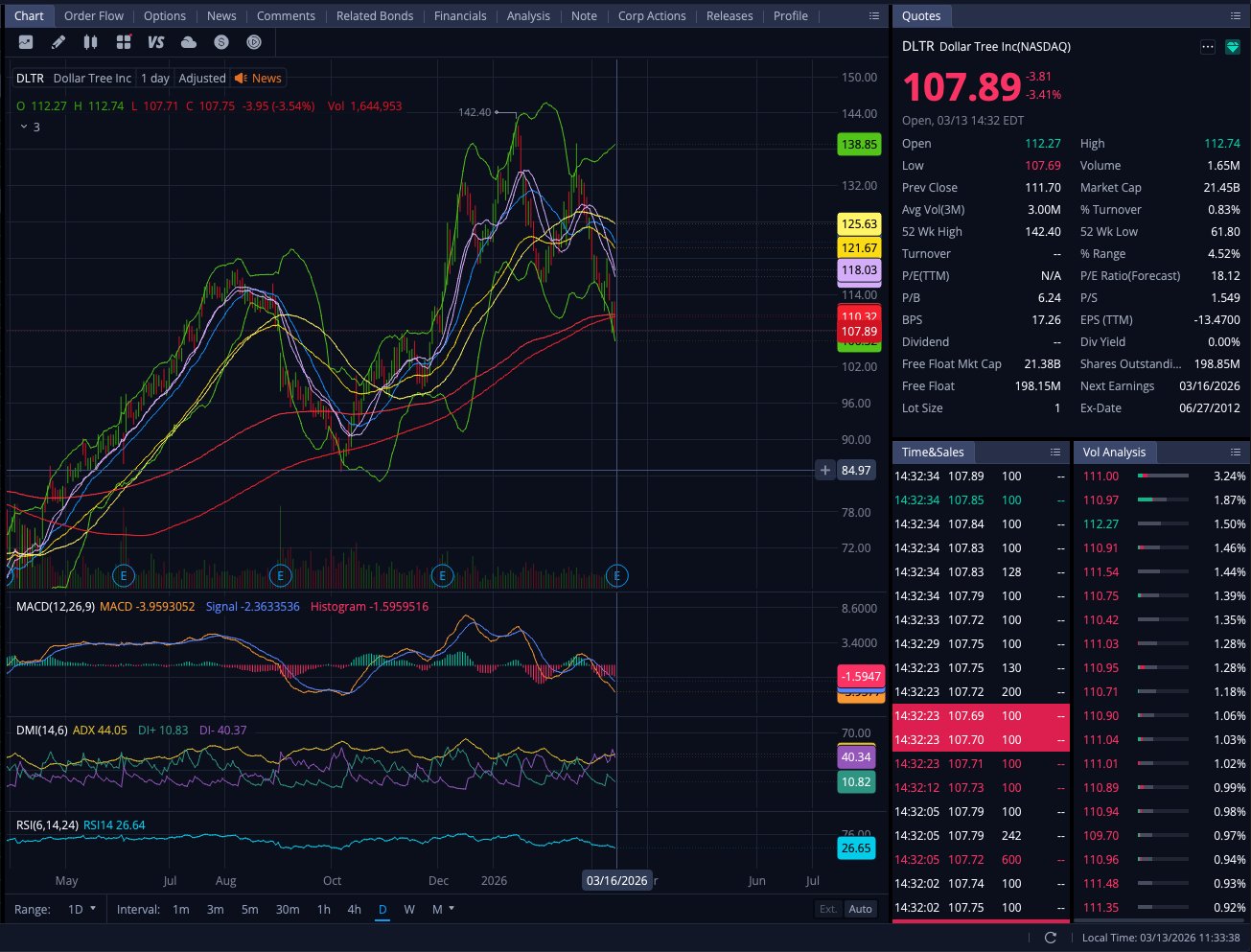Click the refresh icon in status bar
The height and width of the screenshot is (952, 1251).
point(1050,938)
